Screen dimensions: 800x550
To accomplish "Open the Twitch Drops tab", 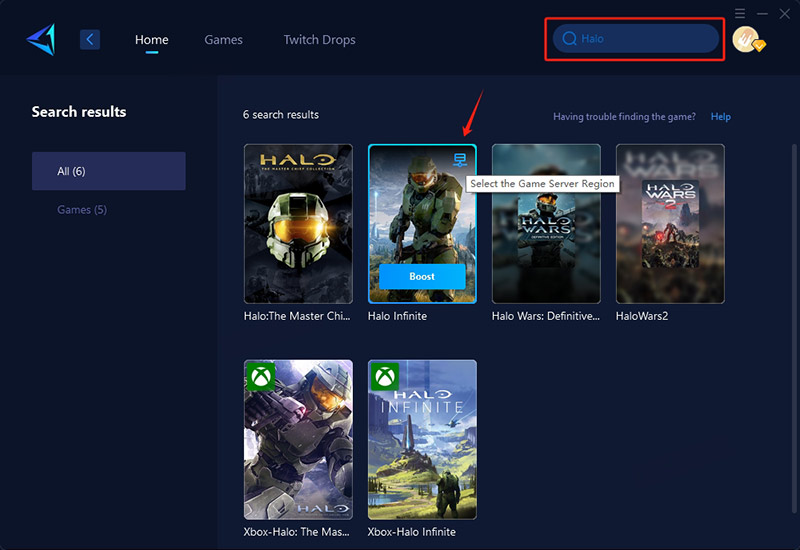I will point(319,40).
